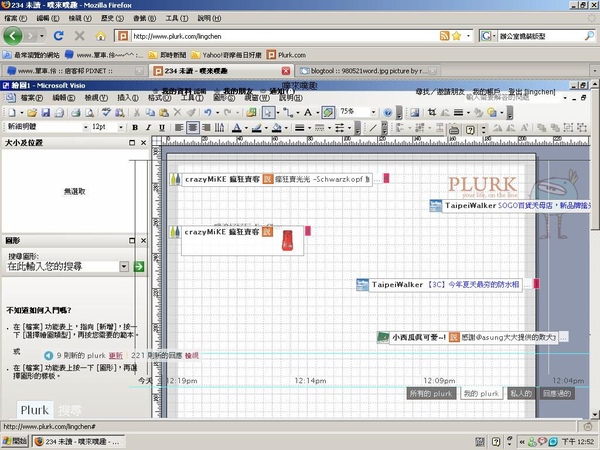Apply line color using the pen swatch
Screen dimensions: 600x450
pos(257,128)
